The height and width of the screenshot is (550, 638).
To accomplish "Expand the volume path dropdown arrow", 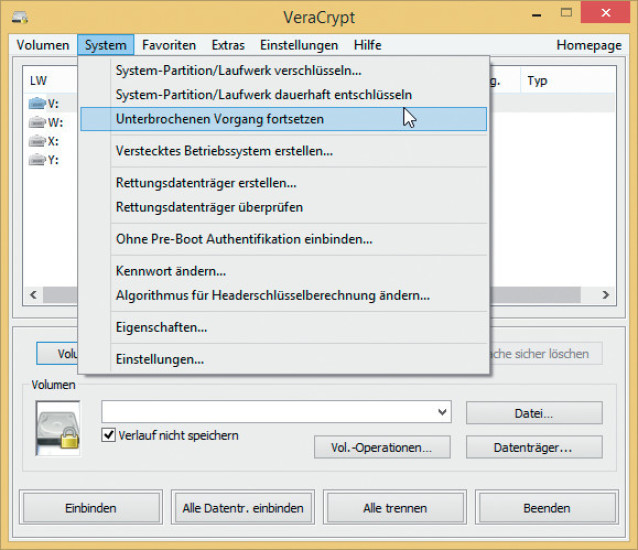I will click(442, 412).
